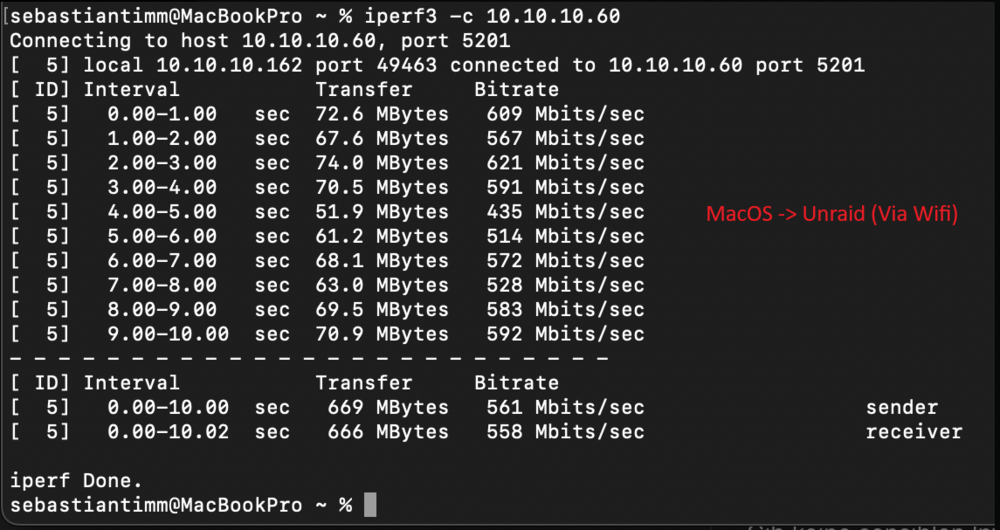Click the '69.5 MBytes' transfer value
Image resolution: width=1000 pixels, height=530 pixels.
click(x=382, y=309)
